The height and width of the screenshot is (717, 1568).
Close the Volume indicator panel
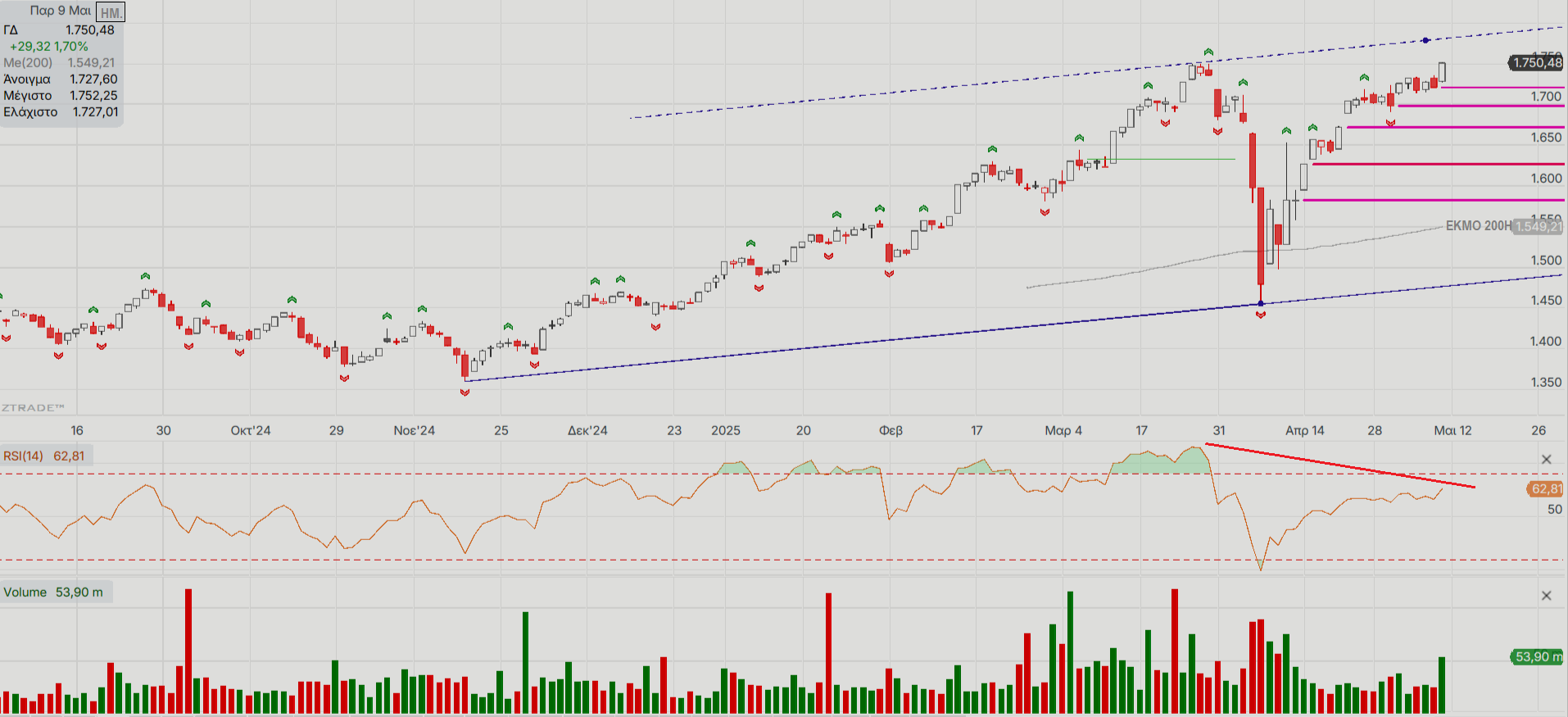(1546, 596)
